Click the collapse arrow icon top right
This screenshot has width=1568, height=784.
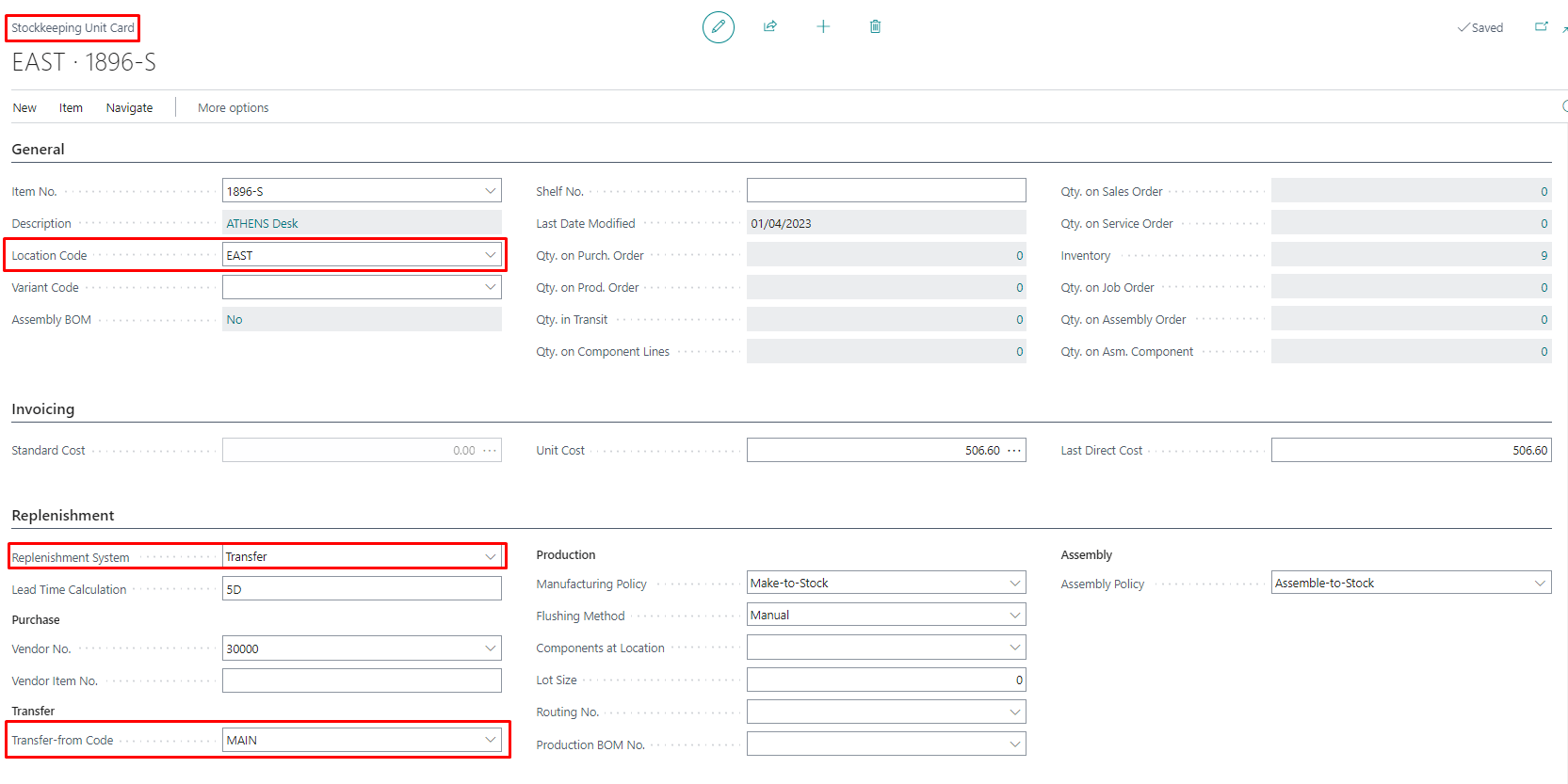click(1564, 29)
